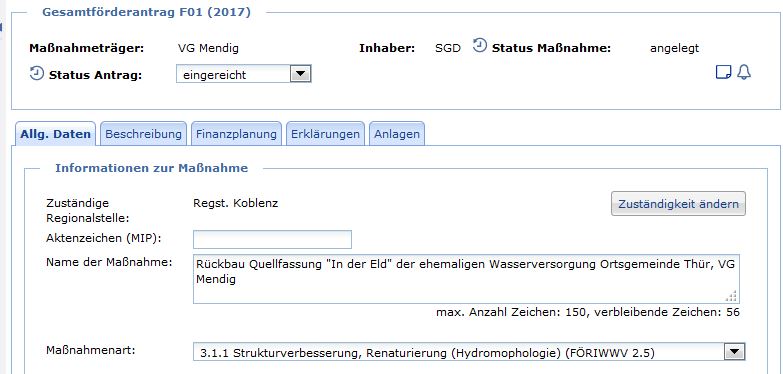Click the Informationen zur Maßnahme heading
This screenshot has height=374, width=783.
click(x=151, y=168)
